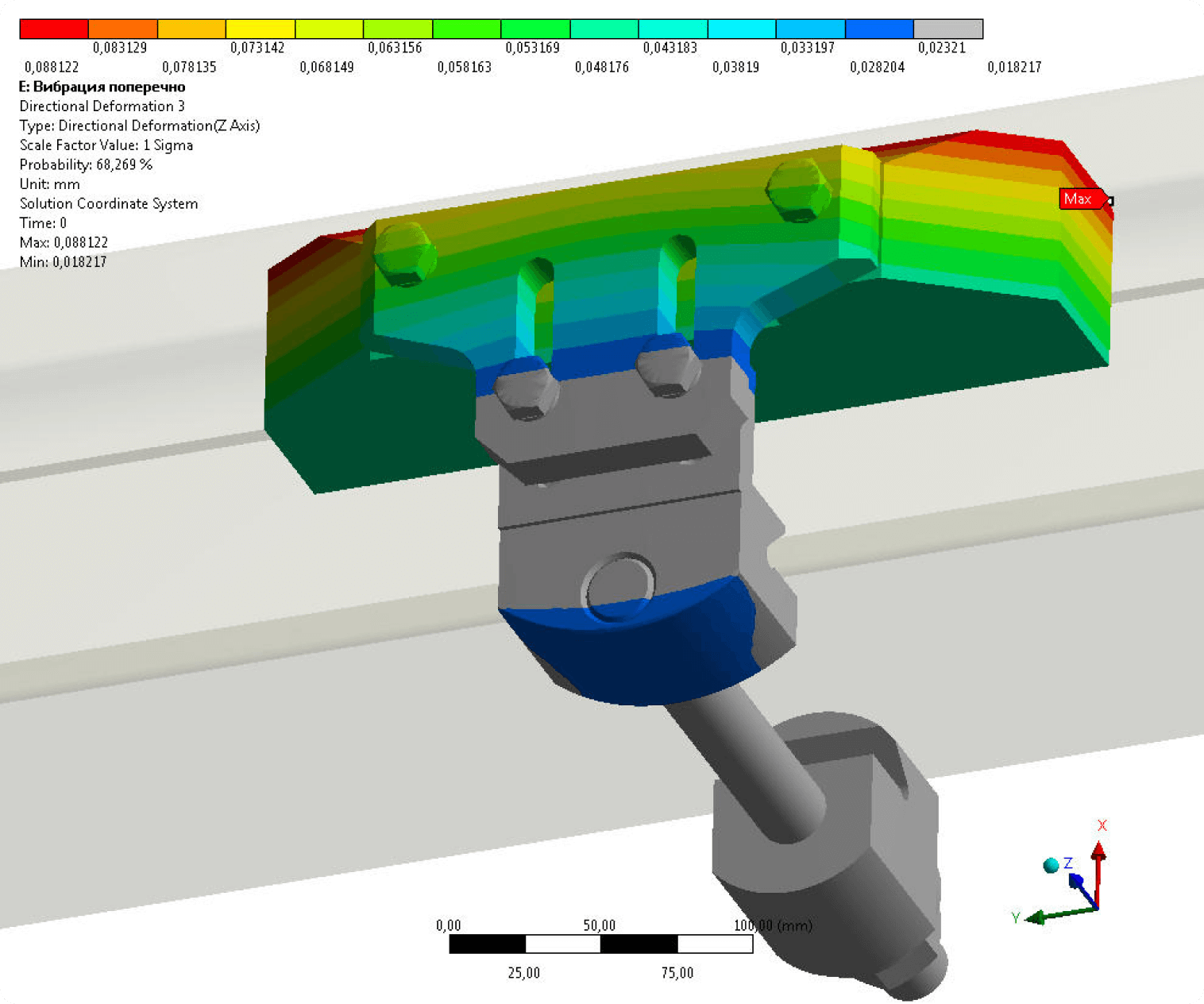The height and width of the screenshot is (1004, 1204).
Task: Click the scale ruler bar
Action: point(601,944)
